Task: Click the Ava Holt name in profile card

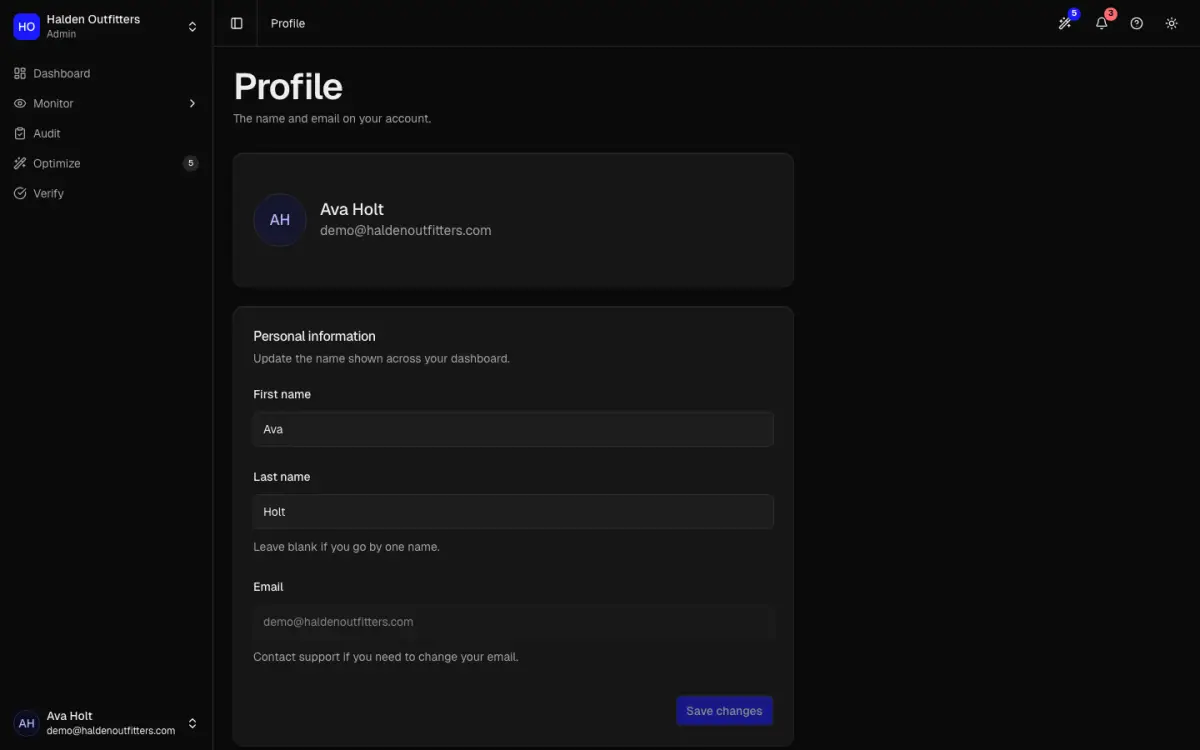Action: (352, 209)
